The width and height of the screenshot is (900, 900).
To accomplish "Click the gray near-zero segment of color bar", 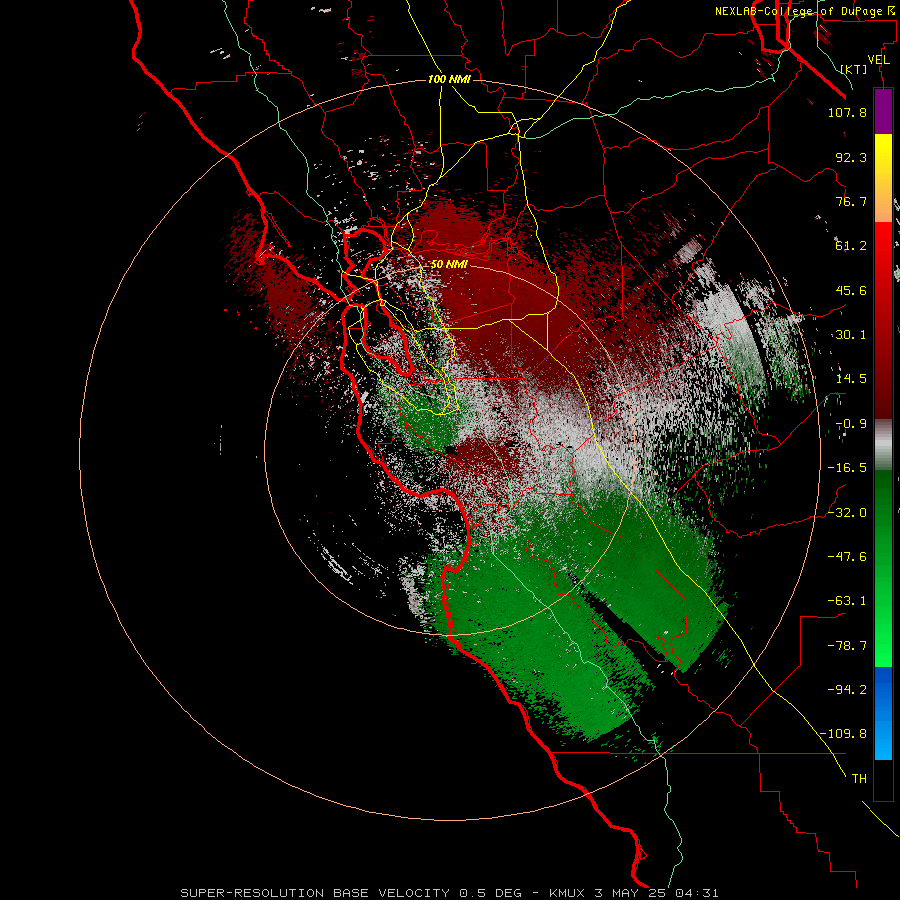I will [883, 445].
